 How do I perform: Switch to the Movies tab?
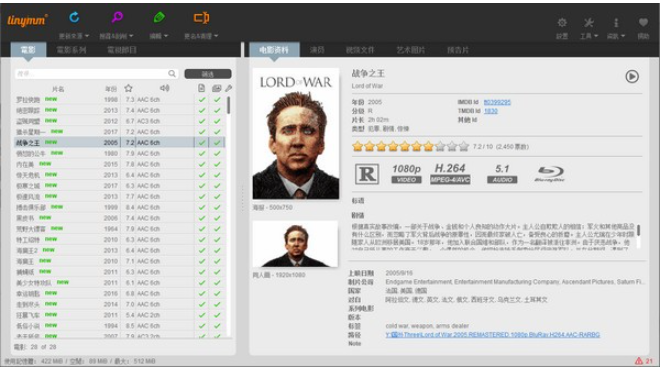pyautogui.click(x=29, y=50)
